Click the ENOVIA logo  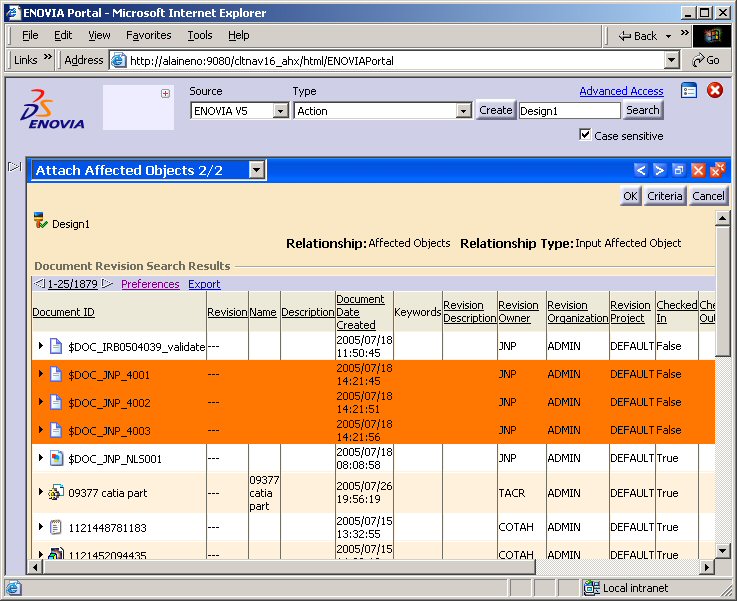tap(53, 109)
